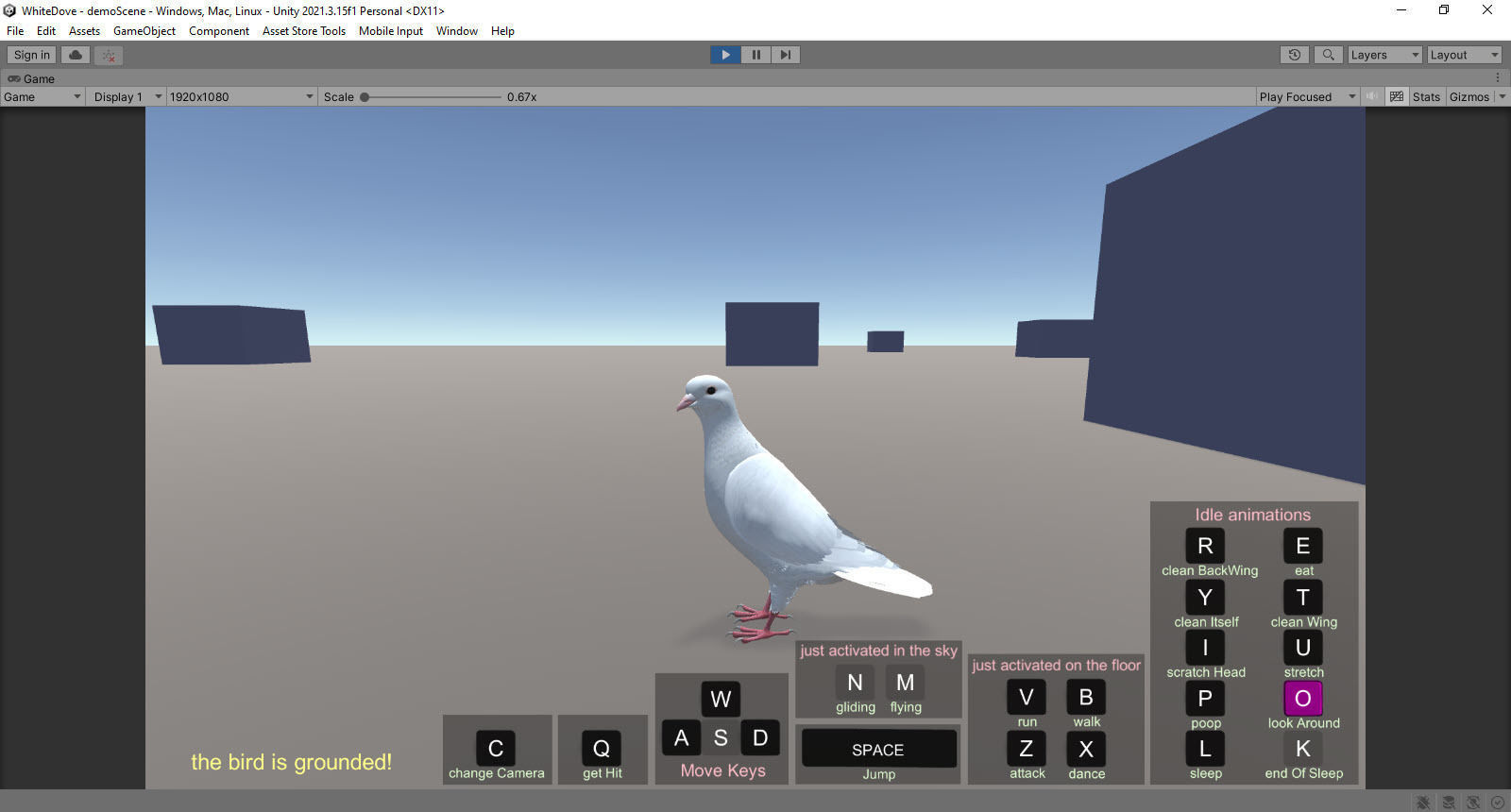Open the Play Focused dropdown

point(1307,96)
